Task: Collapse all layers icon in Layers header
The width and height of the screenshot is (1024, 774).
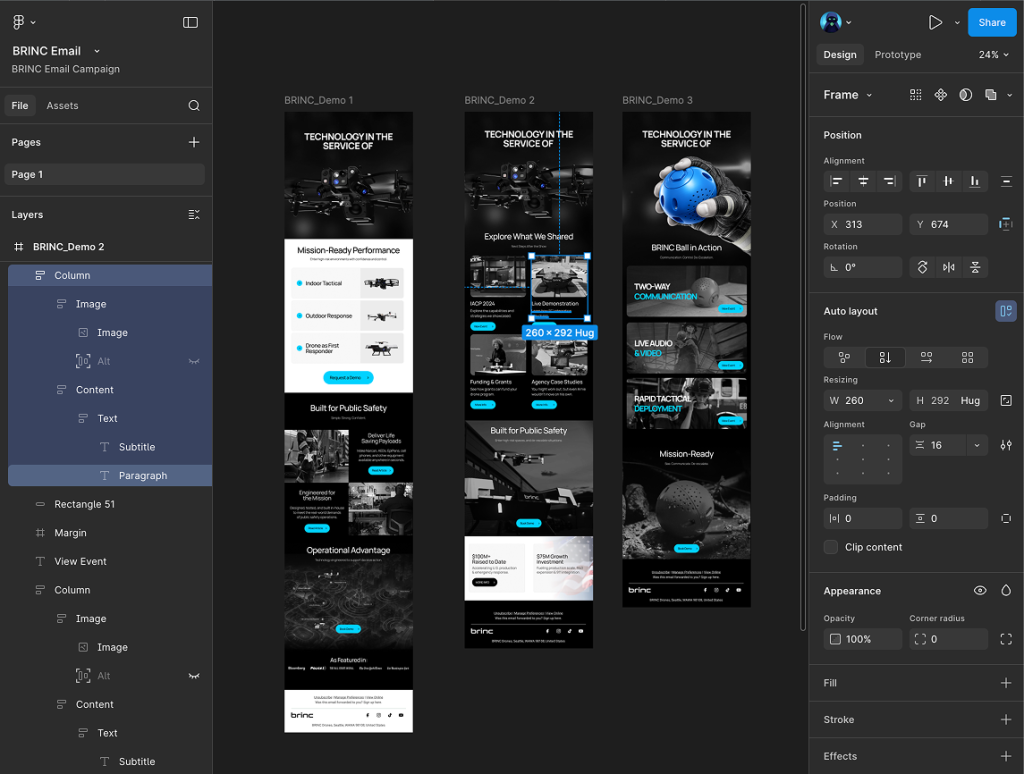Action: [x=194, y=215]
